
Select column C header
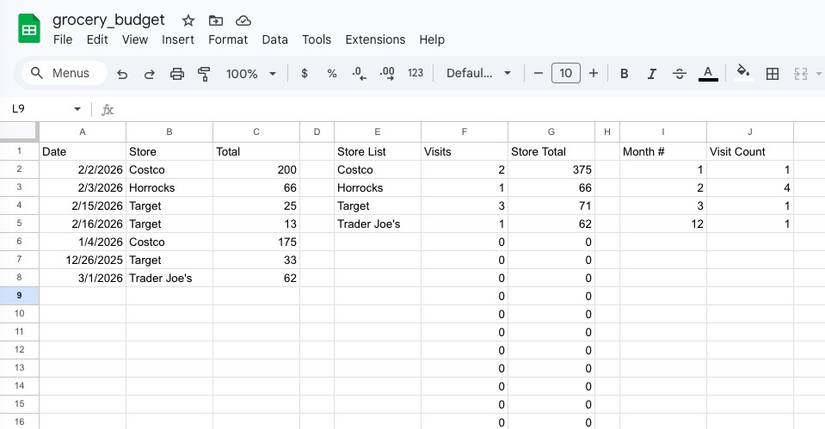point(256,132)
